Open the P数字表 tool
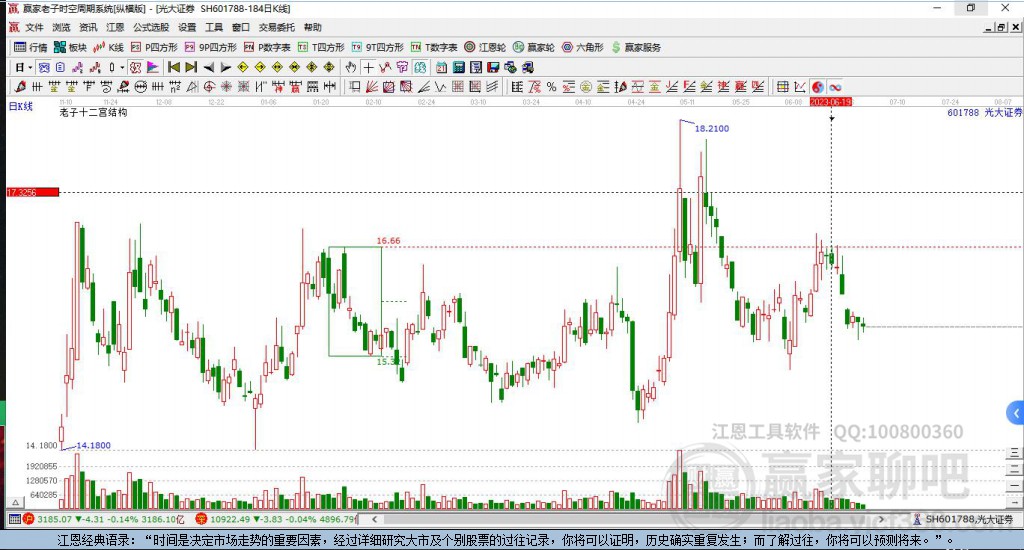Image resolution: width=1024 pixels, height=550 pixels. [x=267, y=47]
